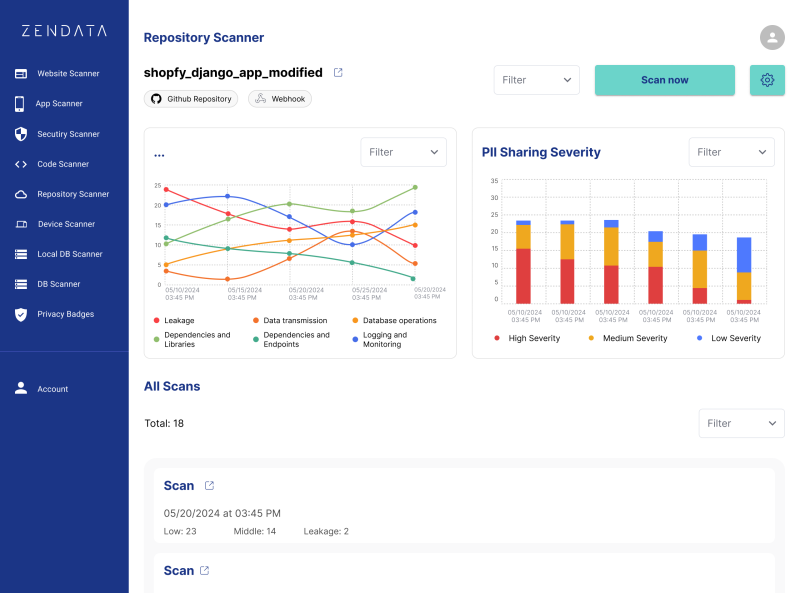Click '05/20/2024 at 03:45 PM' scan date
Screen dimensions: 800x593
222,513
